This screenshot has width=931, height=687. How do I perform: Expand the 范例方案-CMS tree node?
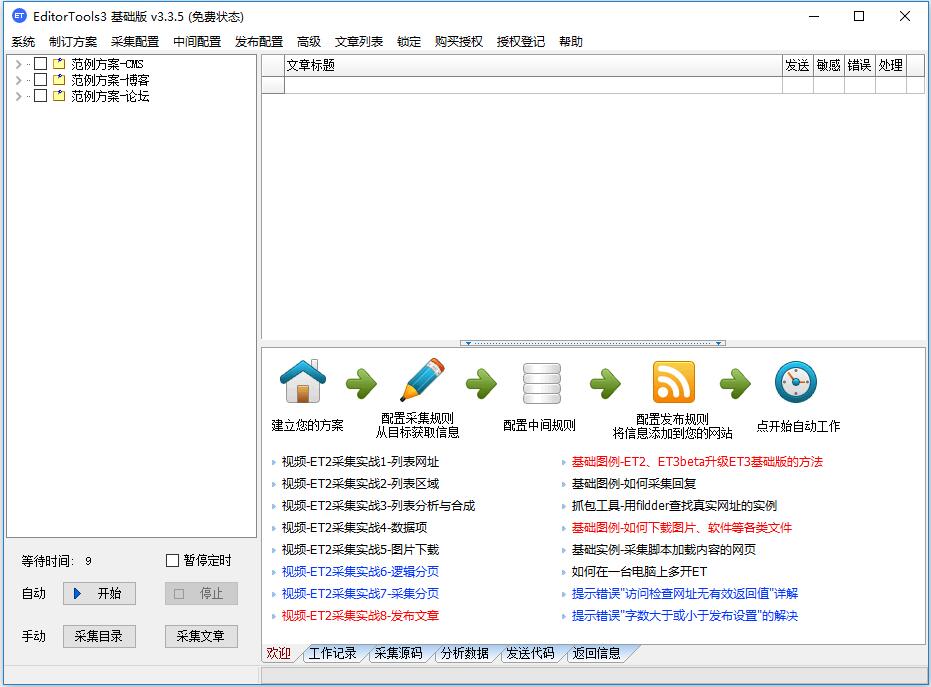(20, 63)
